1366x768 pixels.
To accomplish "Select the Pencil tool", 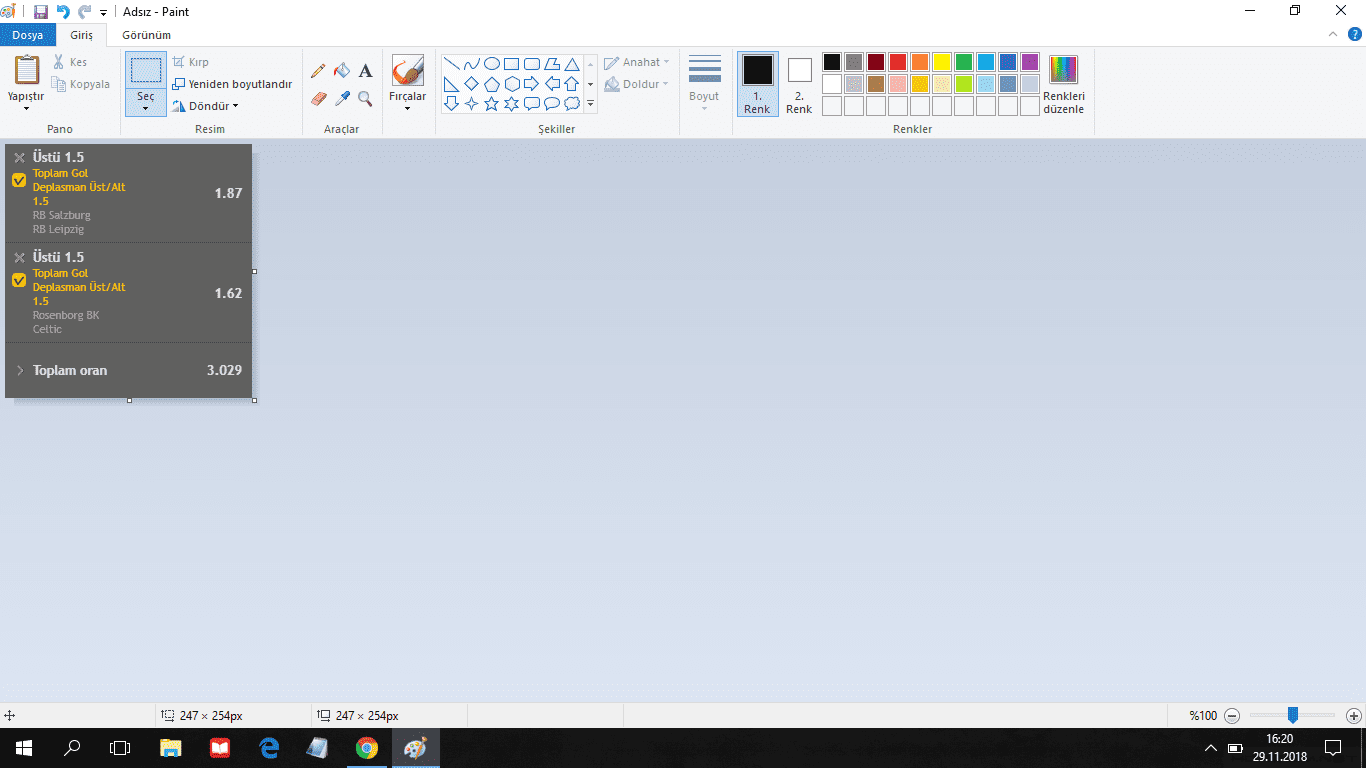I will [x=318, y=71].
